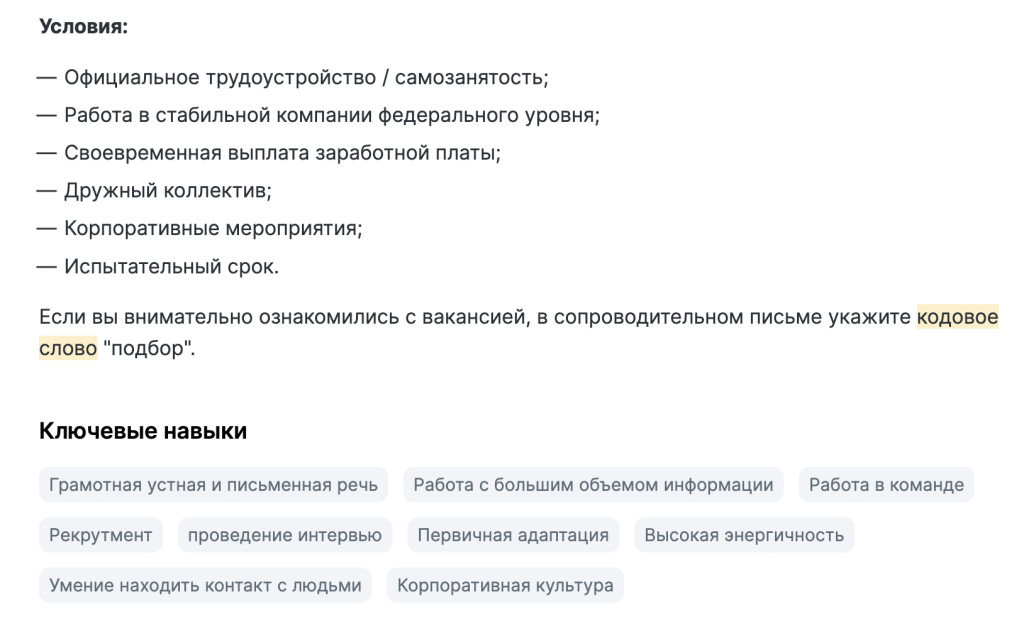Select the 'Работа с большим объемом информации' tag

click(x=593, y=485)
